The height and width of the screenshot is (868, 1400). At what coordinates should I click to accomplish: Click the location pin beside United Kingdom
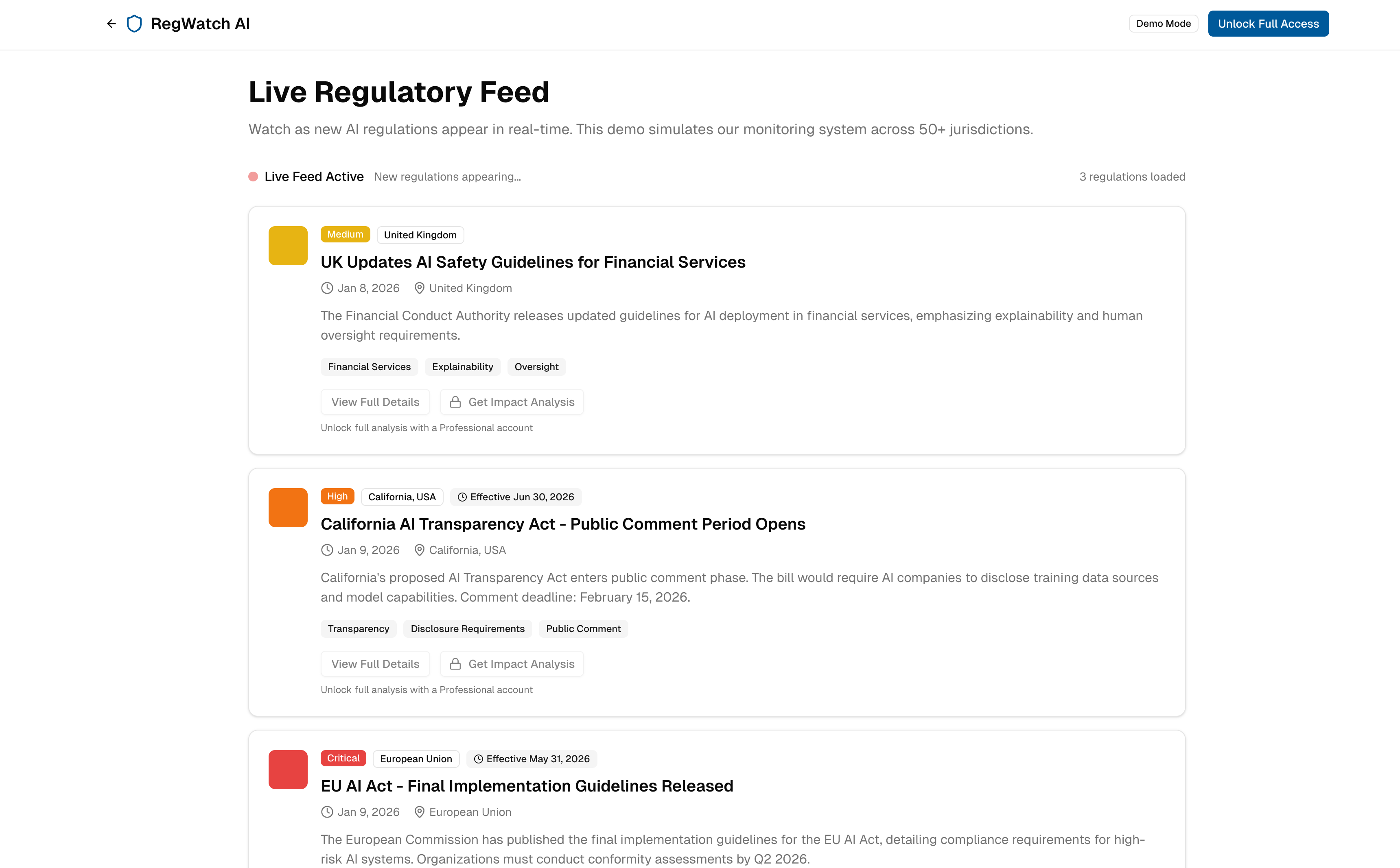419,288
